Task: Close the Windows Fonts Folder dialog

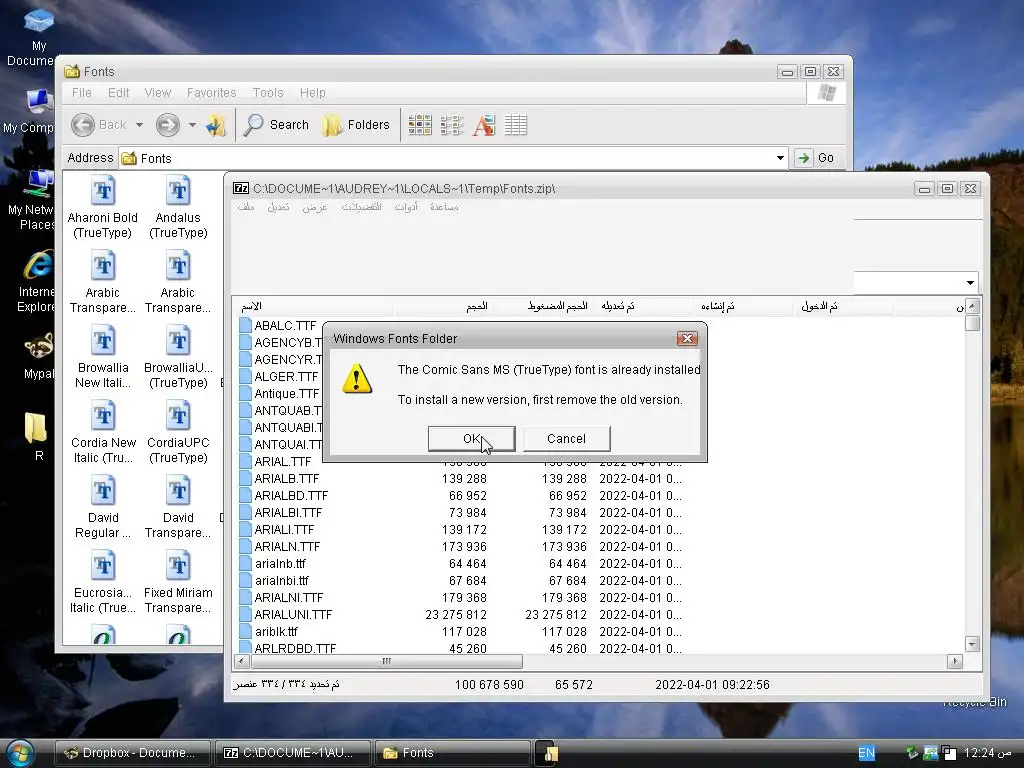Action: [x=686, y=338]
